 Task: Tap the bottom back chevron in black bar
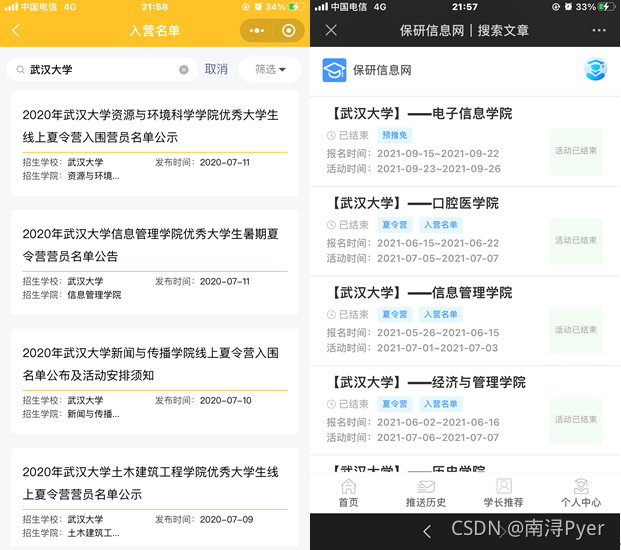pos(427,531)
